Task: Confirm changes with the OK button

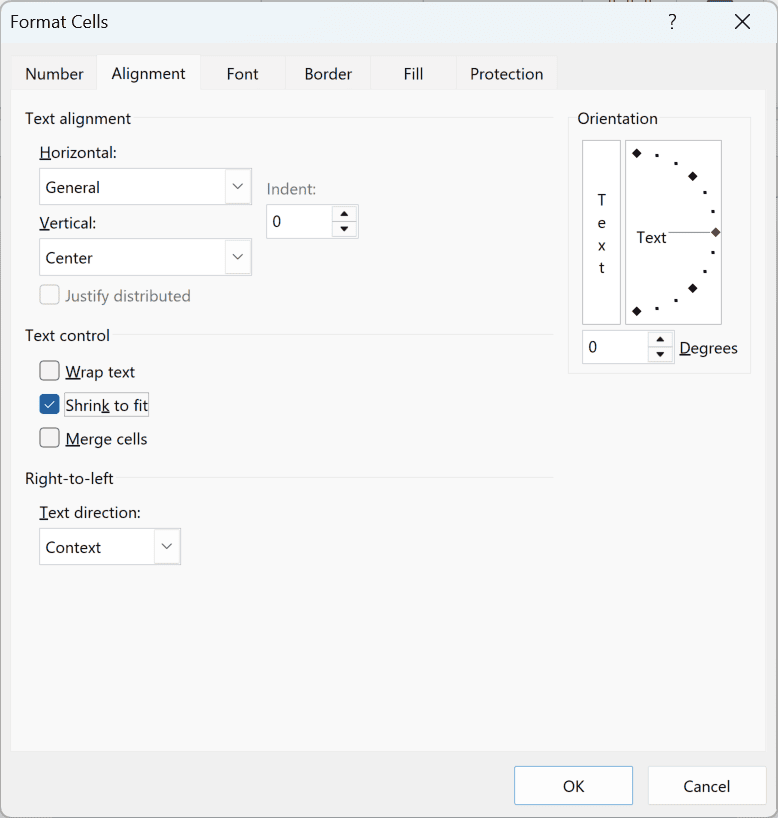Action: coord(573,786)
